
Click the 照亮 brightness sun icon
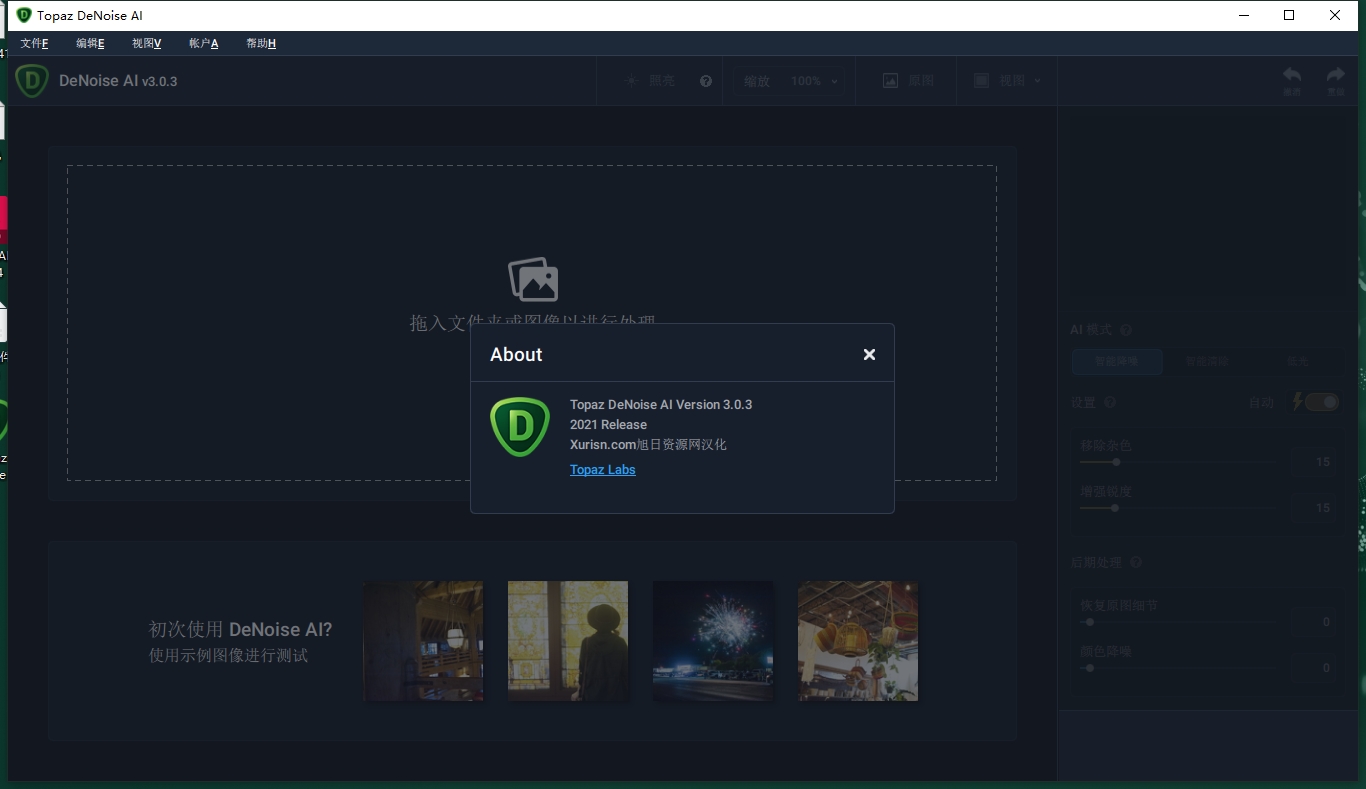click(631, 81)
